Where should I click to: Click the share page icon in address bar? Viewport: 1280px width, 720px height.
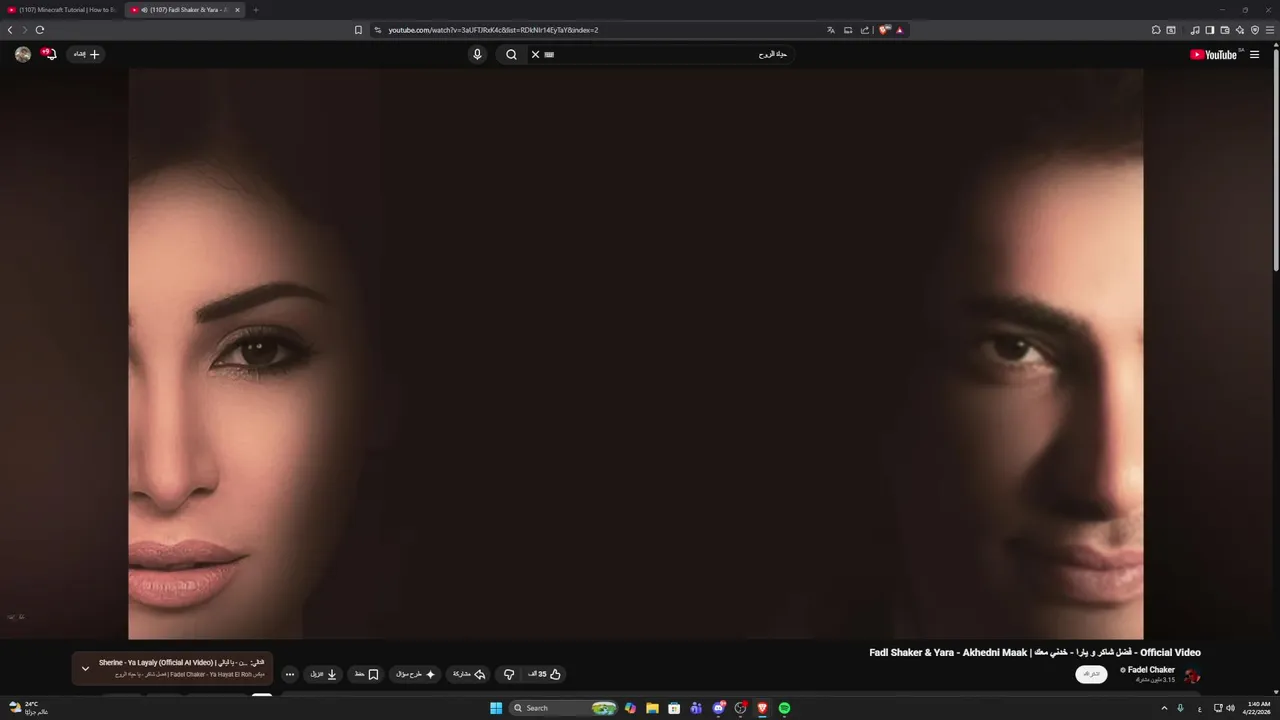pyautogui.click(x=865, y=30)
